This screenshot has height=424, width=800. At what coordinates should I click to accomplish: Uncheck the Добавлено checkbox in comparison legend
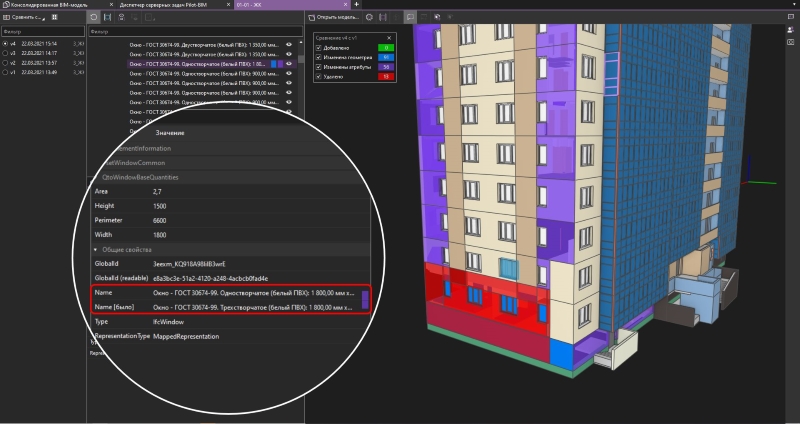(x=319, y=47)
